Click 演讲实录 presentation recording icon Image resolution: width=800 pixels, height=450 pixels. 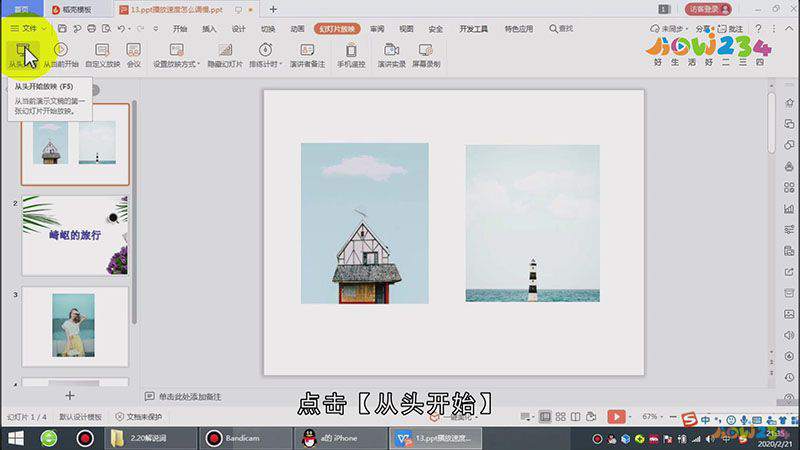point(391,55)
